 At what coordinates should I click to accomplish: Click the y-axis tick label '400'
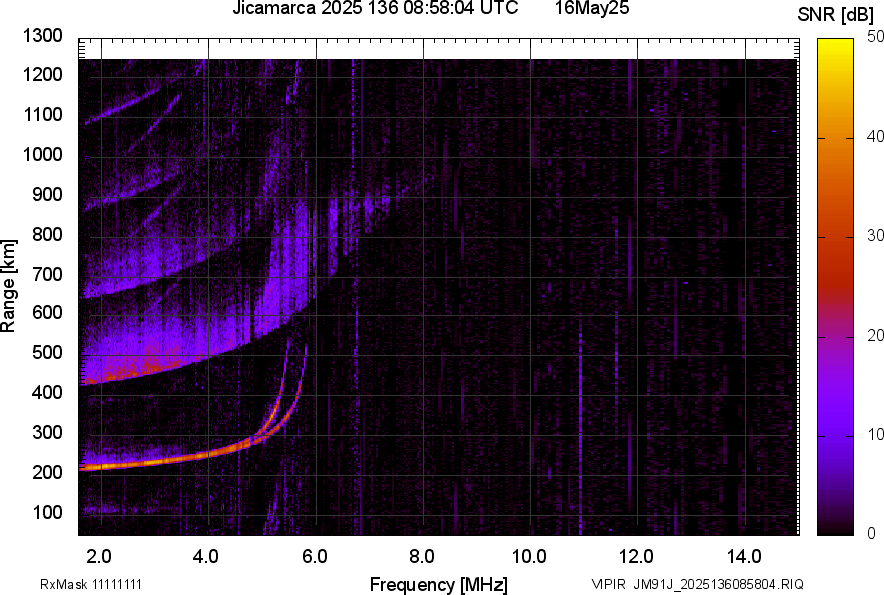[47, 392]
